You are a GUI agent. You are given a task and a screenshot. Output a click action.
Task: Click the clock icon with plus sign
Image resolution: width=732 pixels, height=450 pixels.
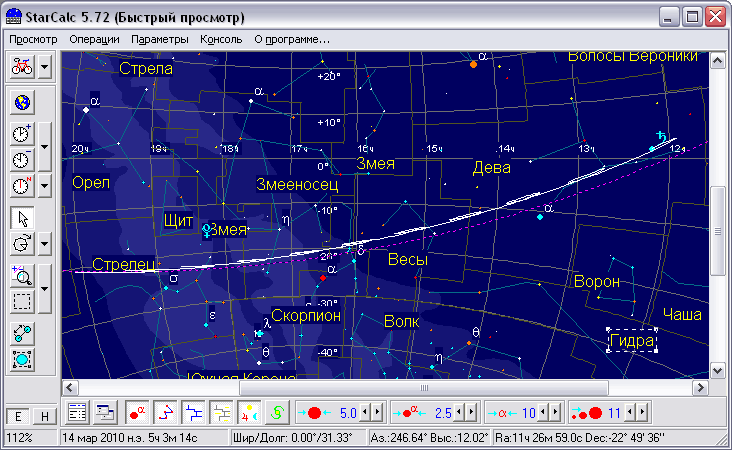tap(22, 134)
